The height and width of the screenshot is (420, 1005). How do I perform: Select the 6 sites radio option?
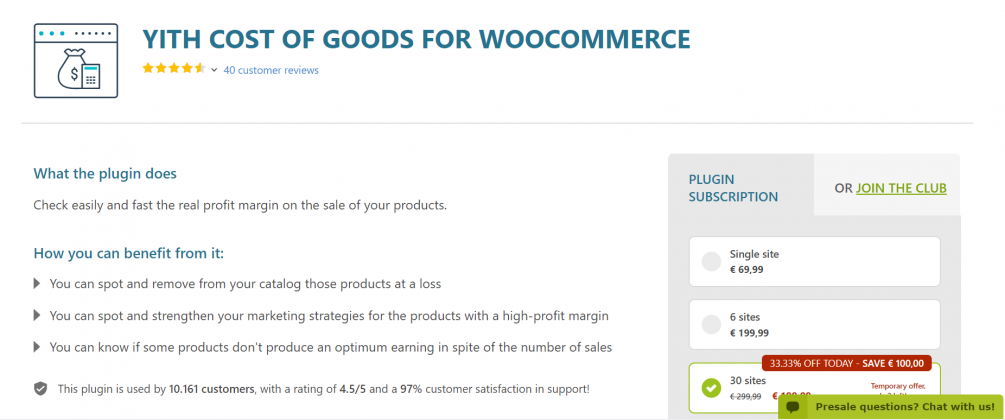click(x=711, y=324)
